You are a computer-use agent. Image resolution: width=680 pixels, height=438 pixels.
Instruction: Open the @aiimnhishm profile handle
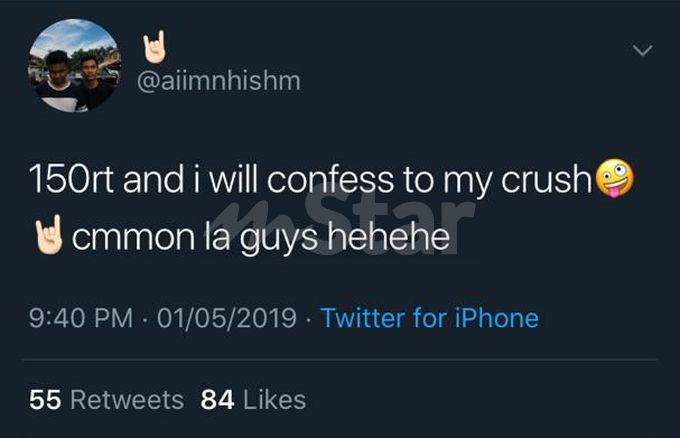point(217,81)
